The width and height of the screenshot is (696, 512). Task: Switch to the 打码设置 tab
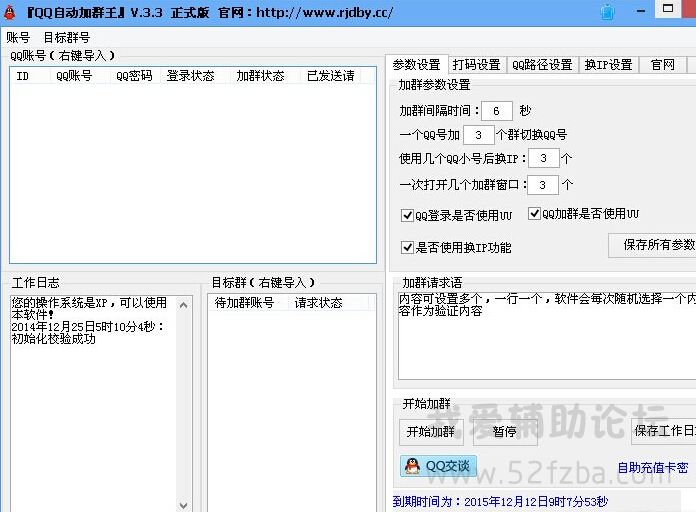coord(476,65)
